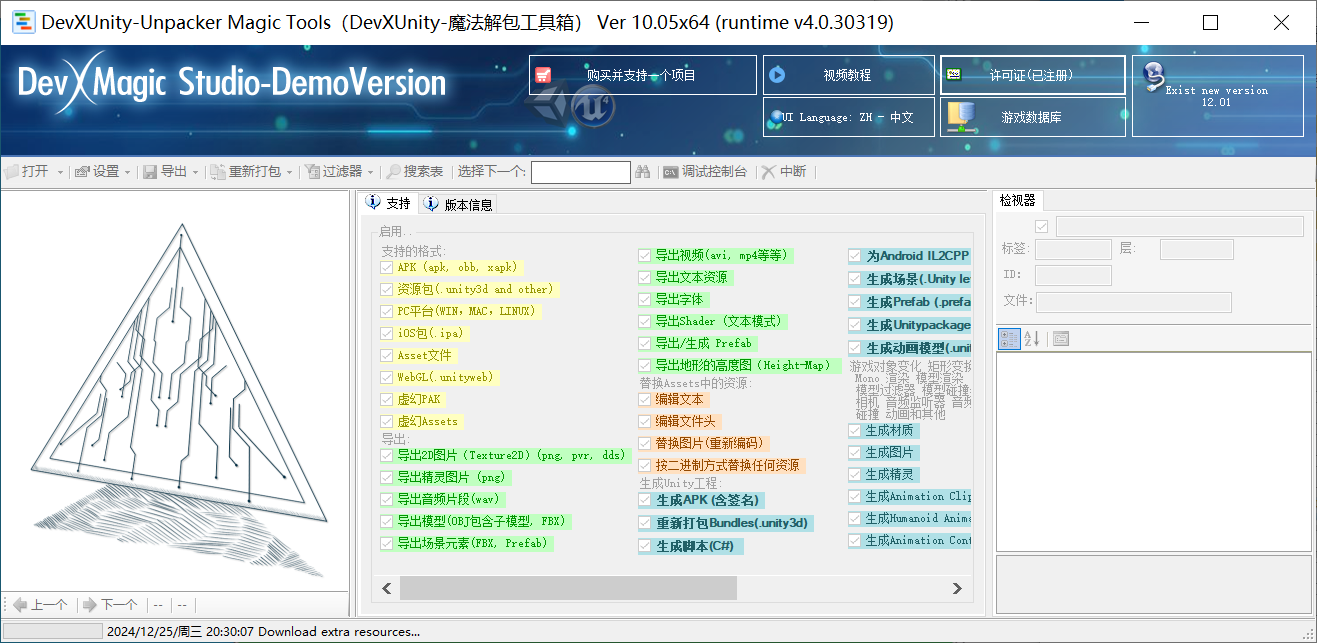Image resolution: width=1317 pixels, height=643 pixels.
Task: Expand the 重新打包 repack dropdown
Action: point(290,172)
